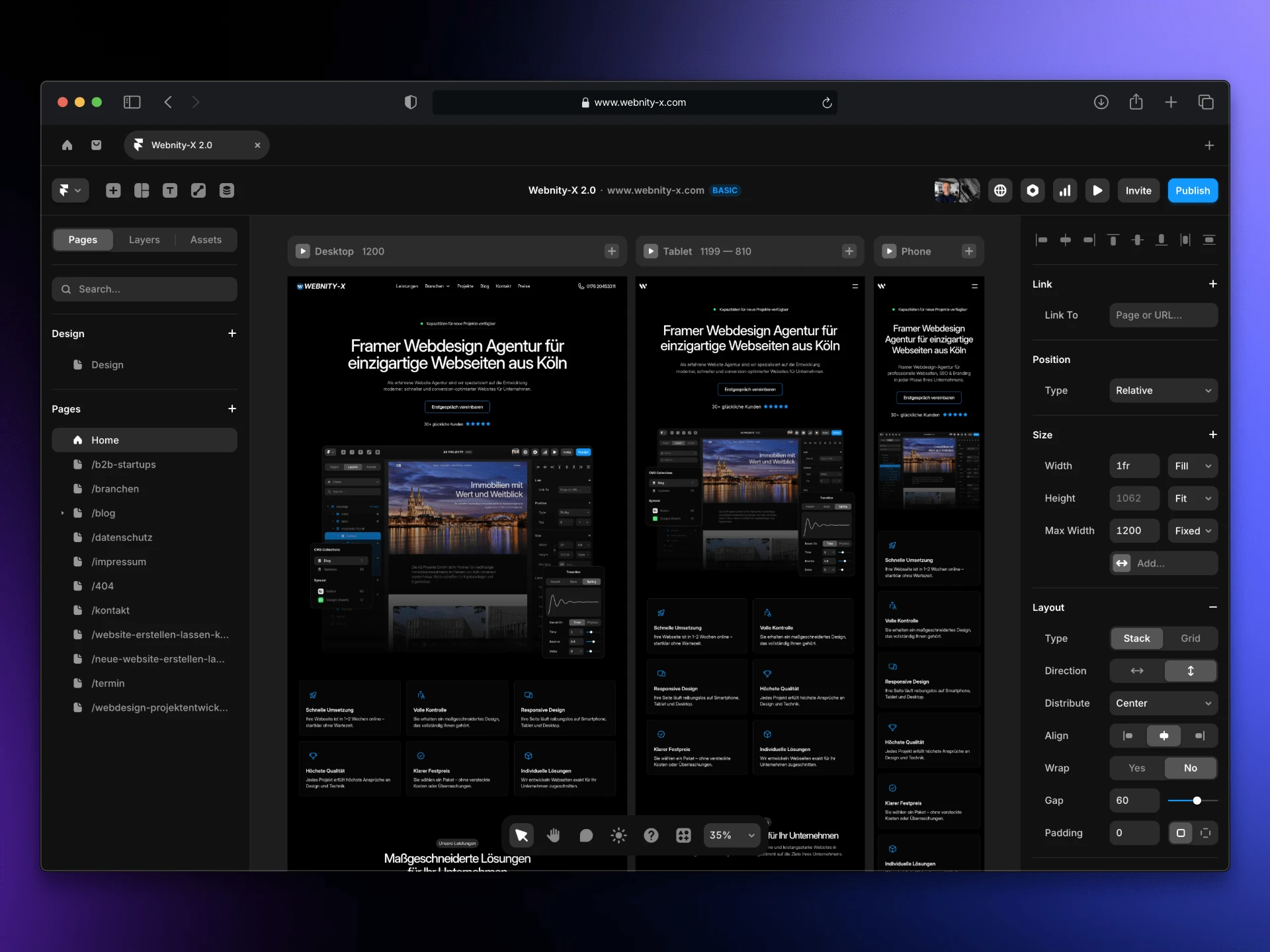Set Wrap to No
Screen dimensions: 1270x952
tap(1191, 768)
